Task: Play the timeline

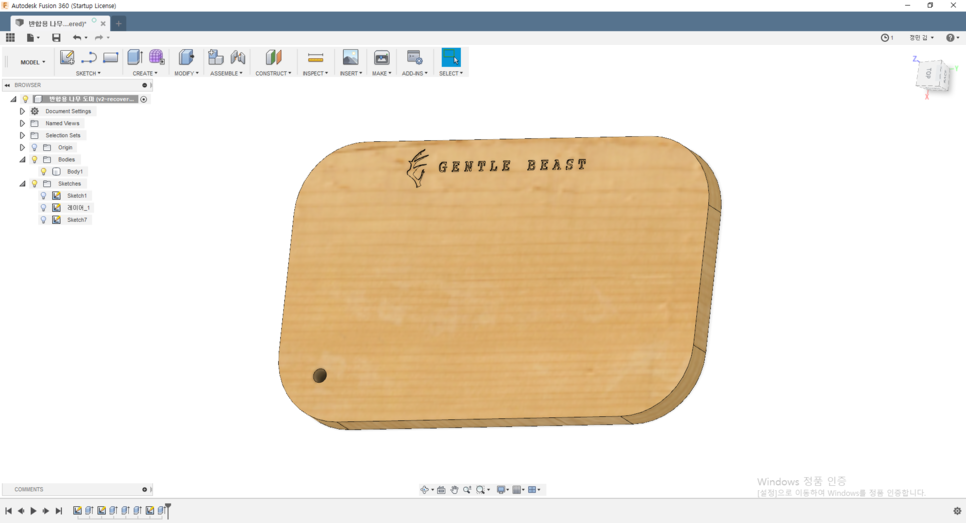Action: pos(33,511)
